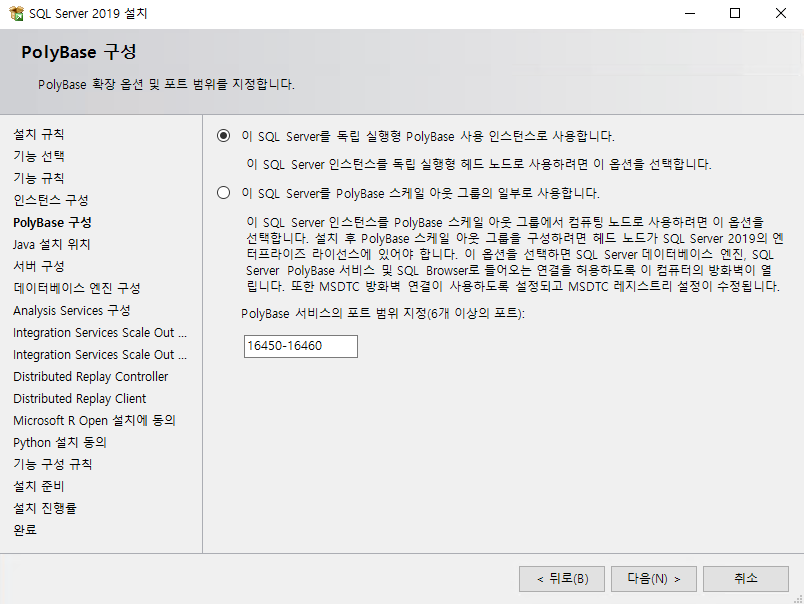Select 인스턴스 구성 step in sidebar
This screenshot has height=604, width=804.
(51, 200)
